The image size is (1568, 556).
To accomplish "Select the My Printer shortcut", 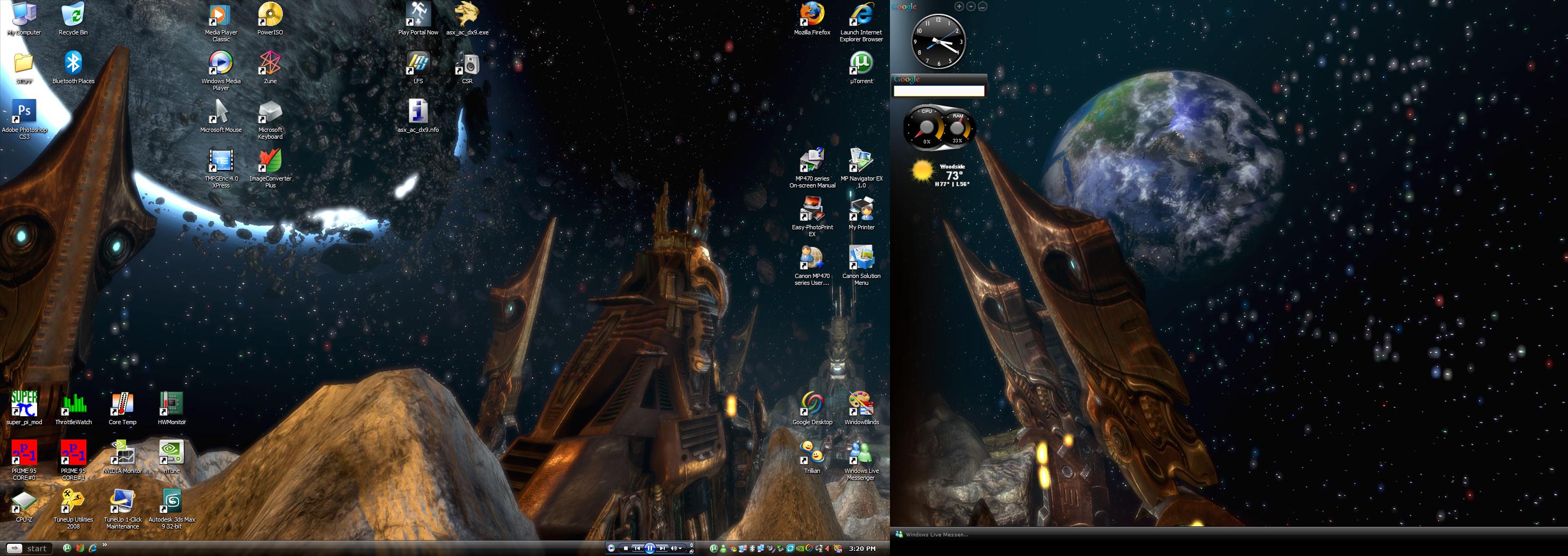I will click(x=861, y=213).
